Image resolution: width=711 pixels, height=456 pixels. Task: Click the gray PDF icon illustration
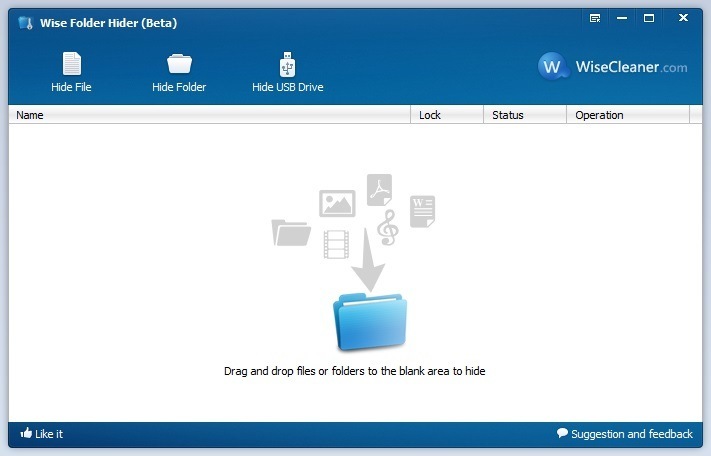click(x=379, y=189)
